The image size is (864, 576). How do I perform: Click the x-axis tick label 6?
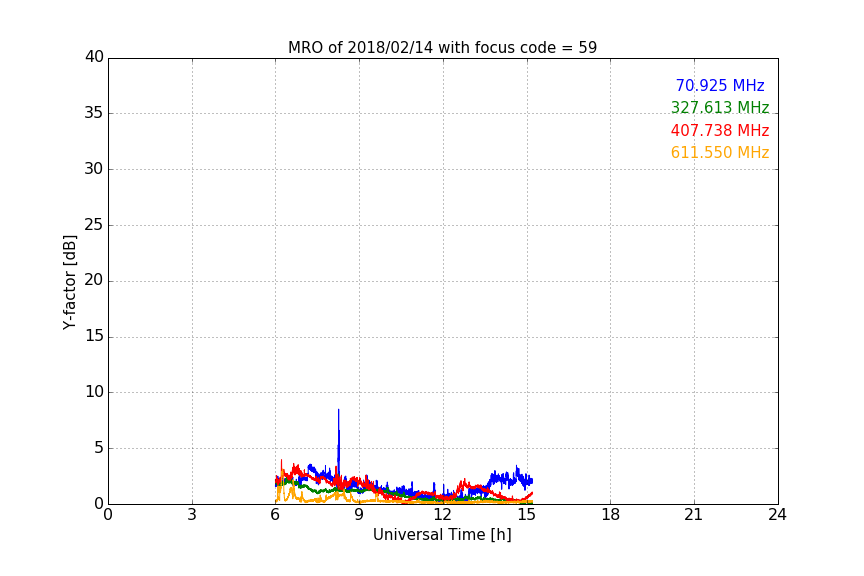point(275,515)
